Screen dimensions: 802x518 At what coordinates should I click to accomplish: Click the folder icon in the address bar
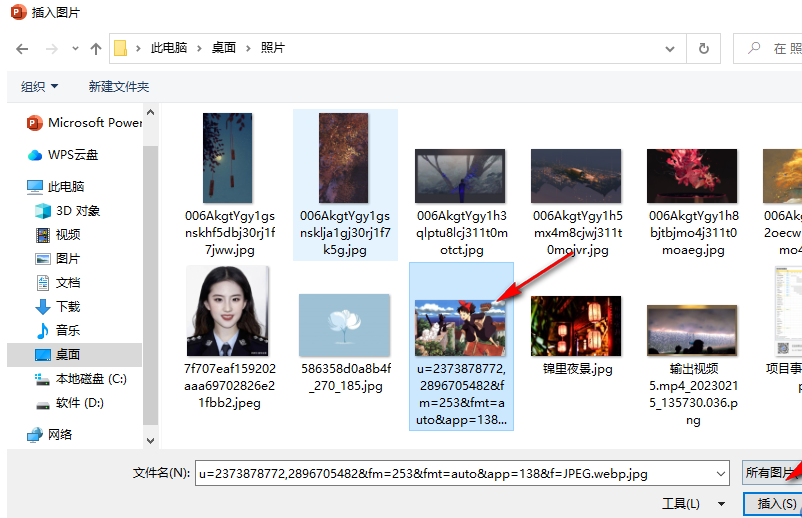[120, 48]
